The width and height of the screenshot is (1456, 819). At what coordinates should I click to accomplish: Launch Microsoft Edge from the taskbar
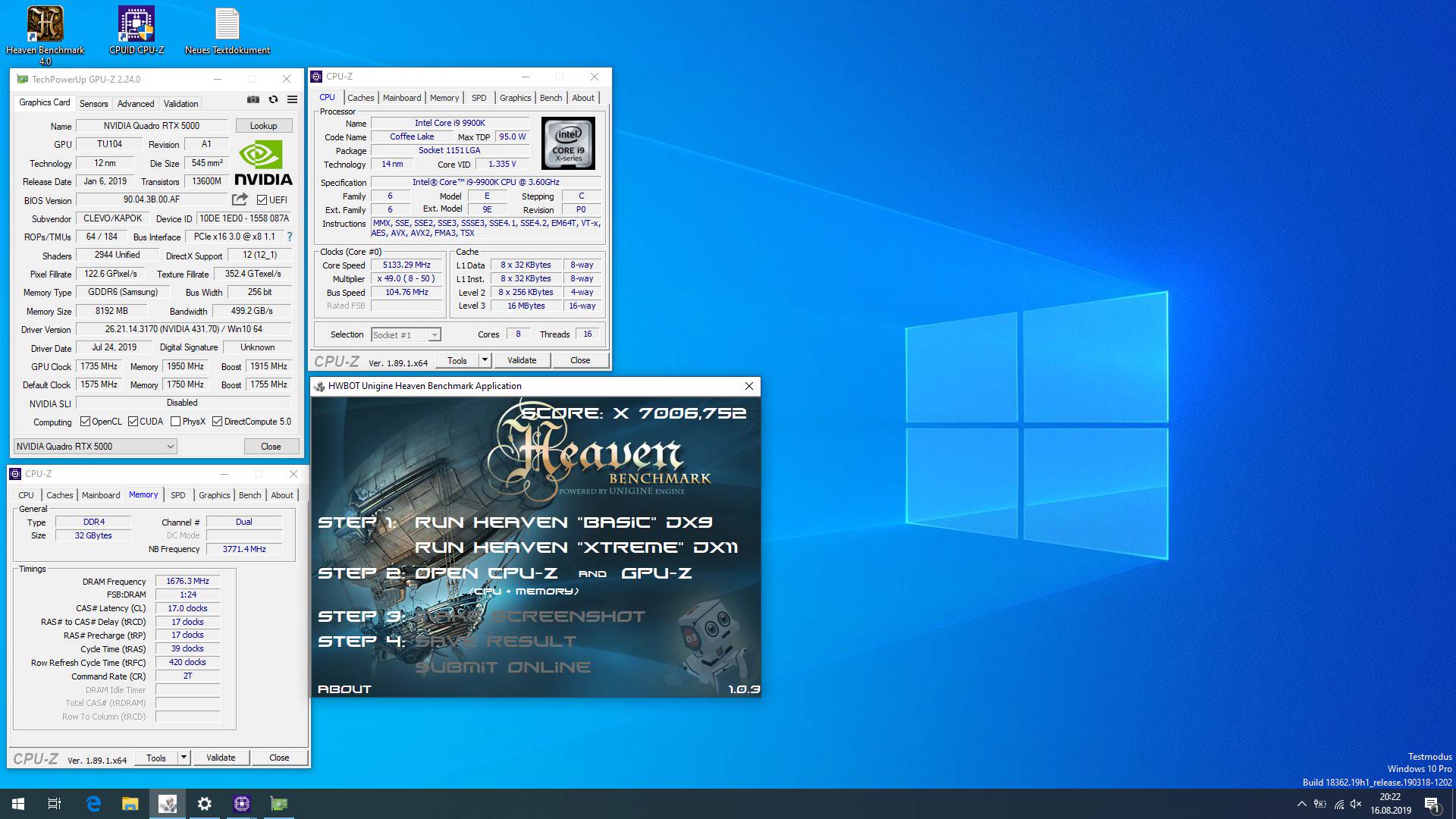click(x=93, y=804)
